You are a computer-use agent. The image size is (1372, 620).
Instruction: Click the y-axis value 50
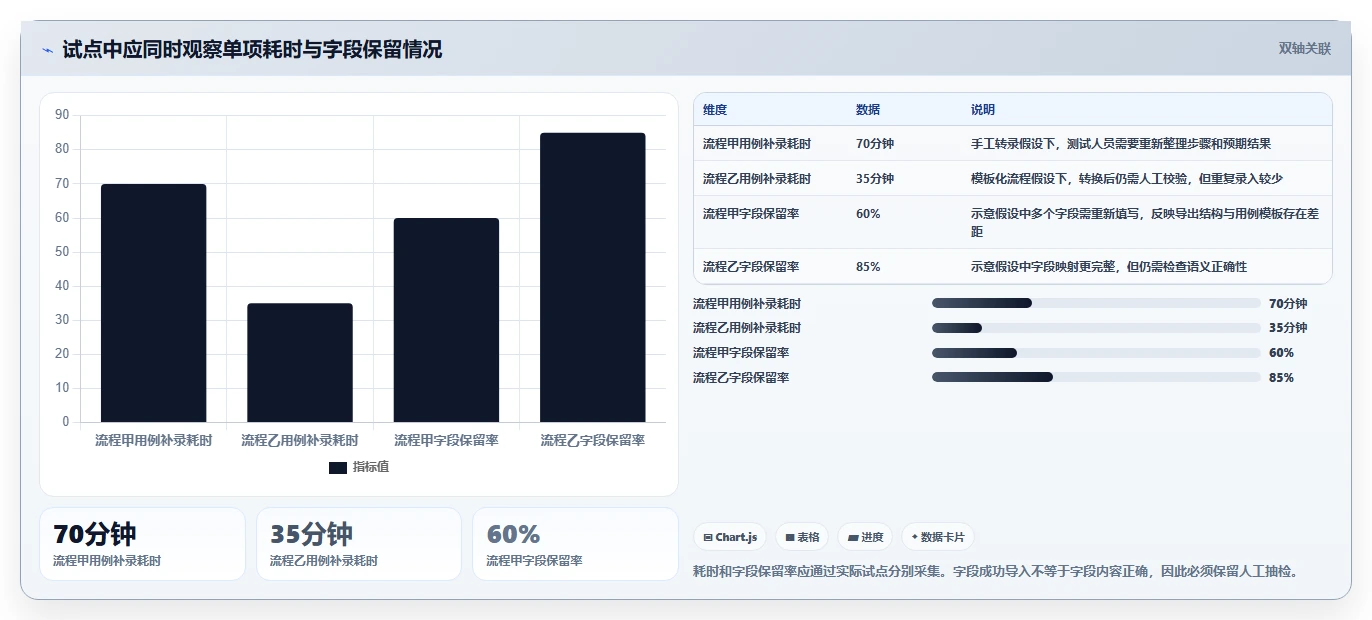(62, 251)
